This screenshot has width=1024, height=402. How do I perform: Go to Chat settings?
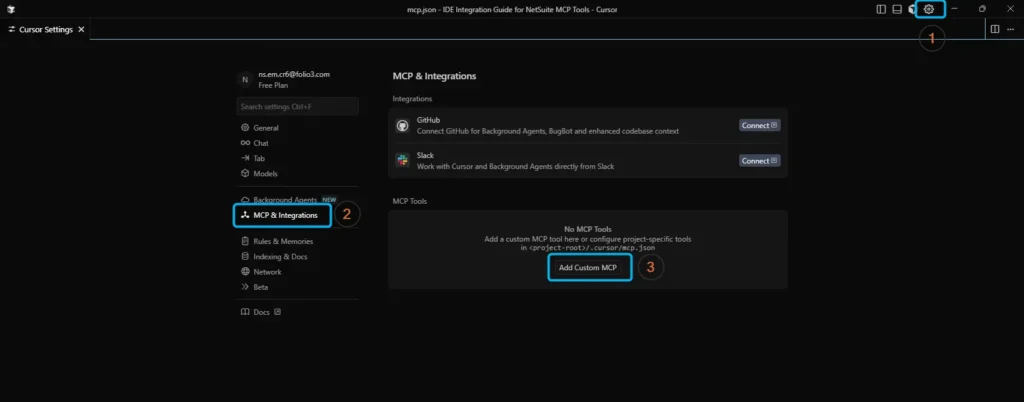[260, 143]
